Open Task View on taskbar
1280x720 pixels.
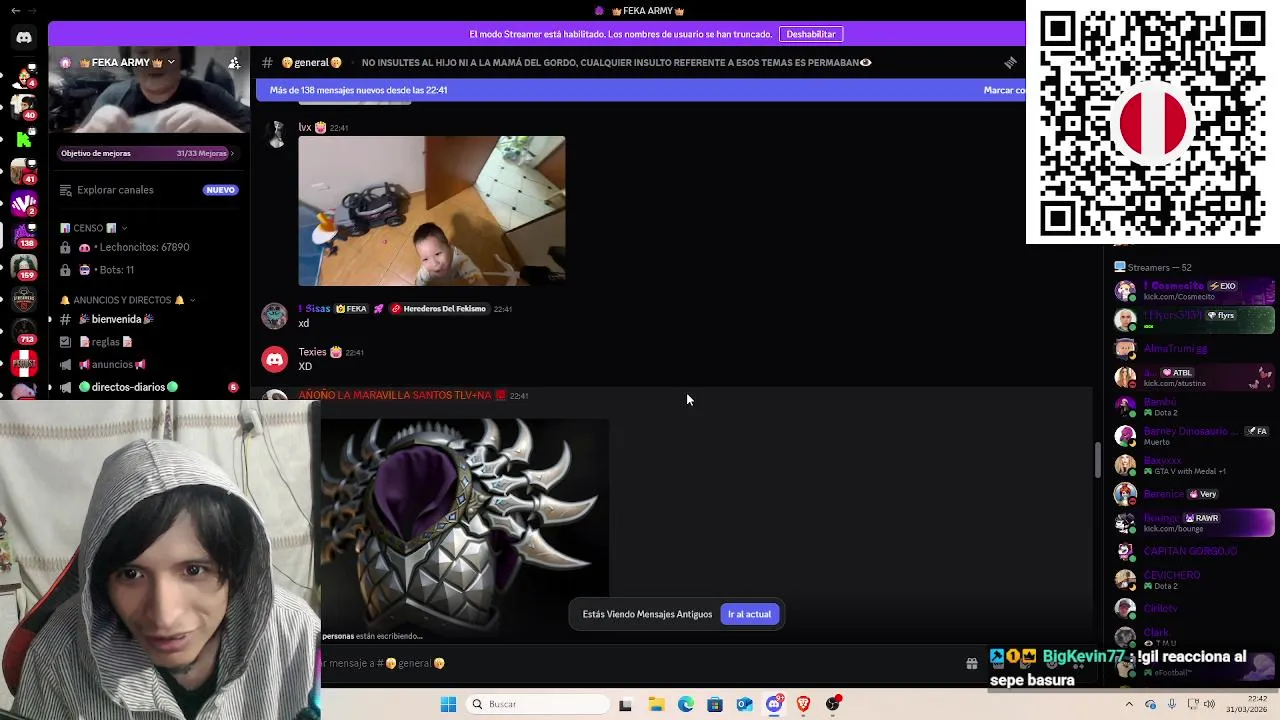point(625,704)
